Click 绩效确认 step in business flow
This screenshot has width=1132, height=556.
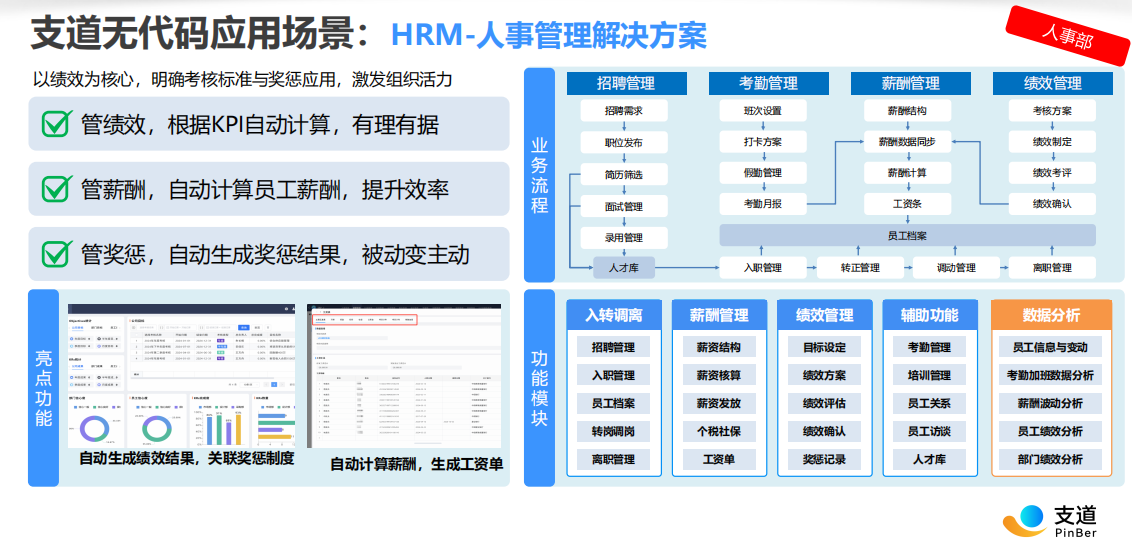[x=1052, y=204]
